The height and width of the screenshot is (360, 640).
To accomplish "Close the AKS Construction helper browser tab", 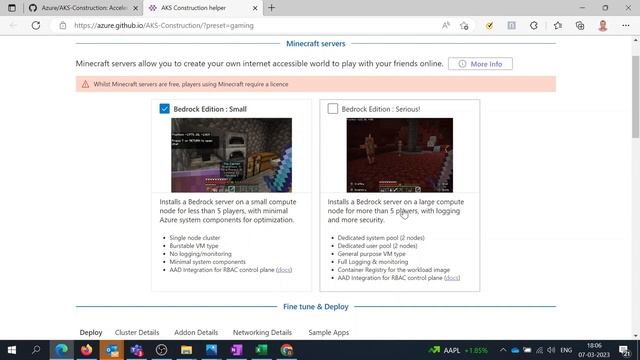I will pyautogui.click(x=255, y=8).
